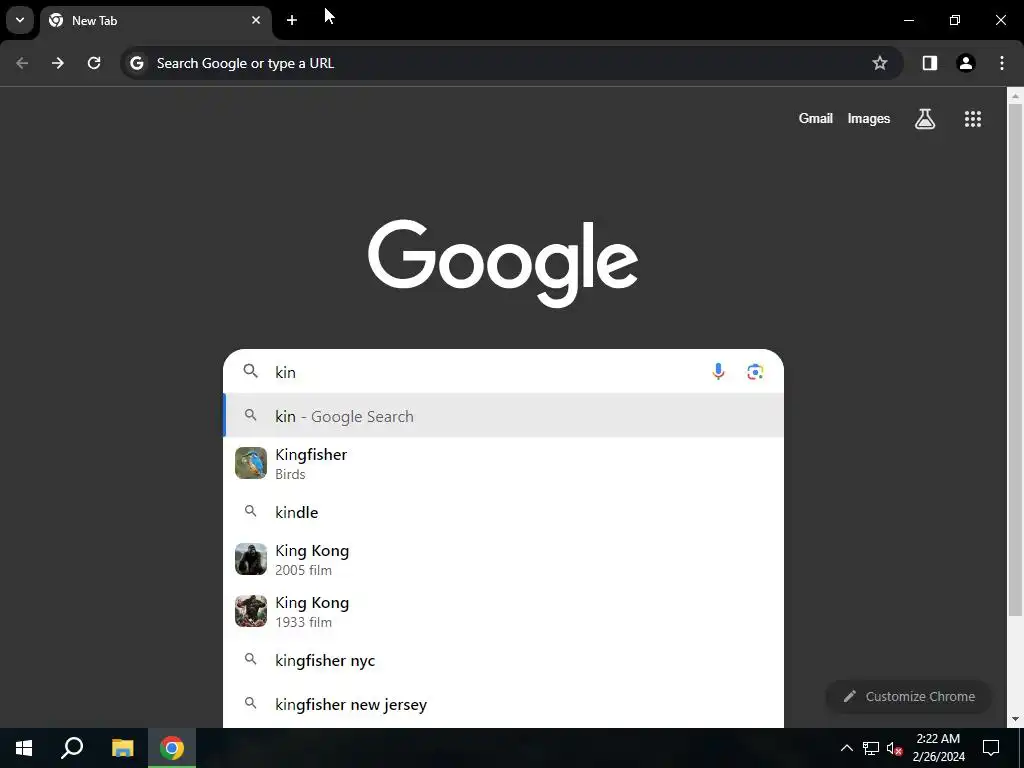Bookmark this tab with star icon

(x=880, y=63)
